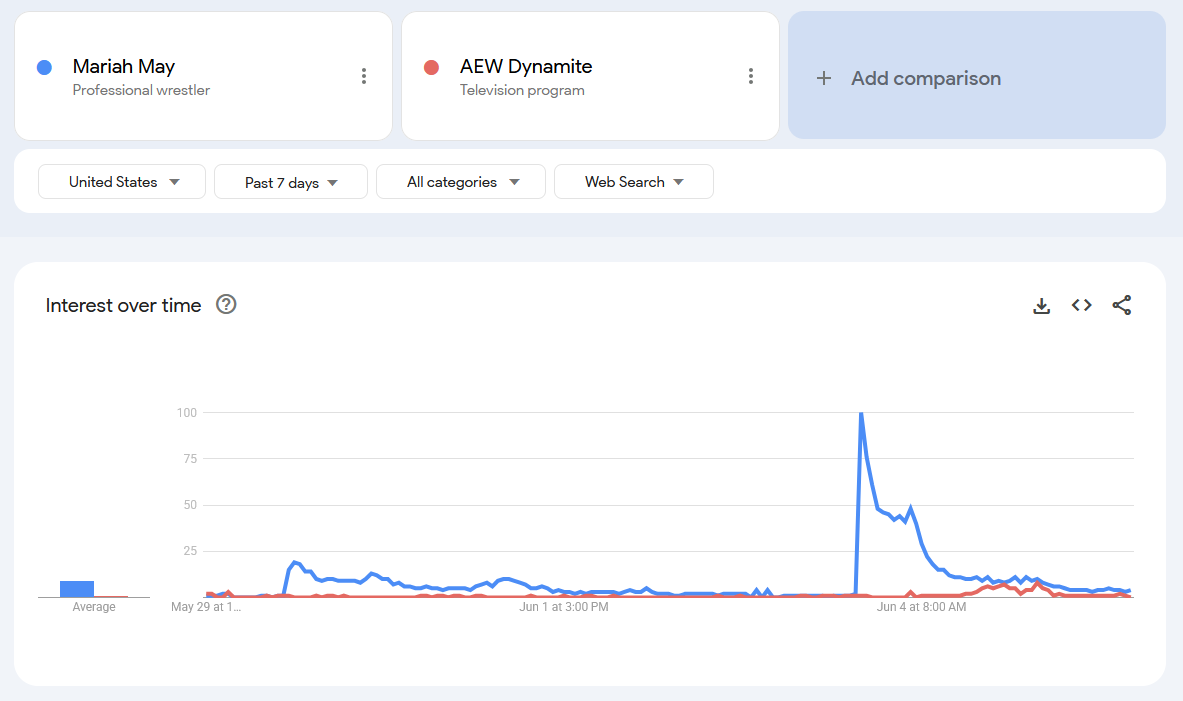Open more options for AEW Dynamite
Screen dimensions: 1183x701
(751, 75)
